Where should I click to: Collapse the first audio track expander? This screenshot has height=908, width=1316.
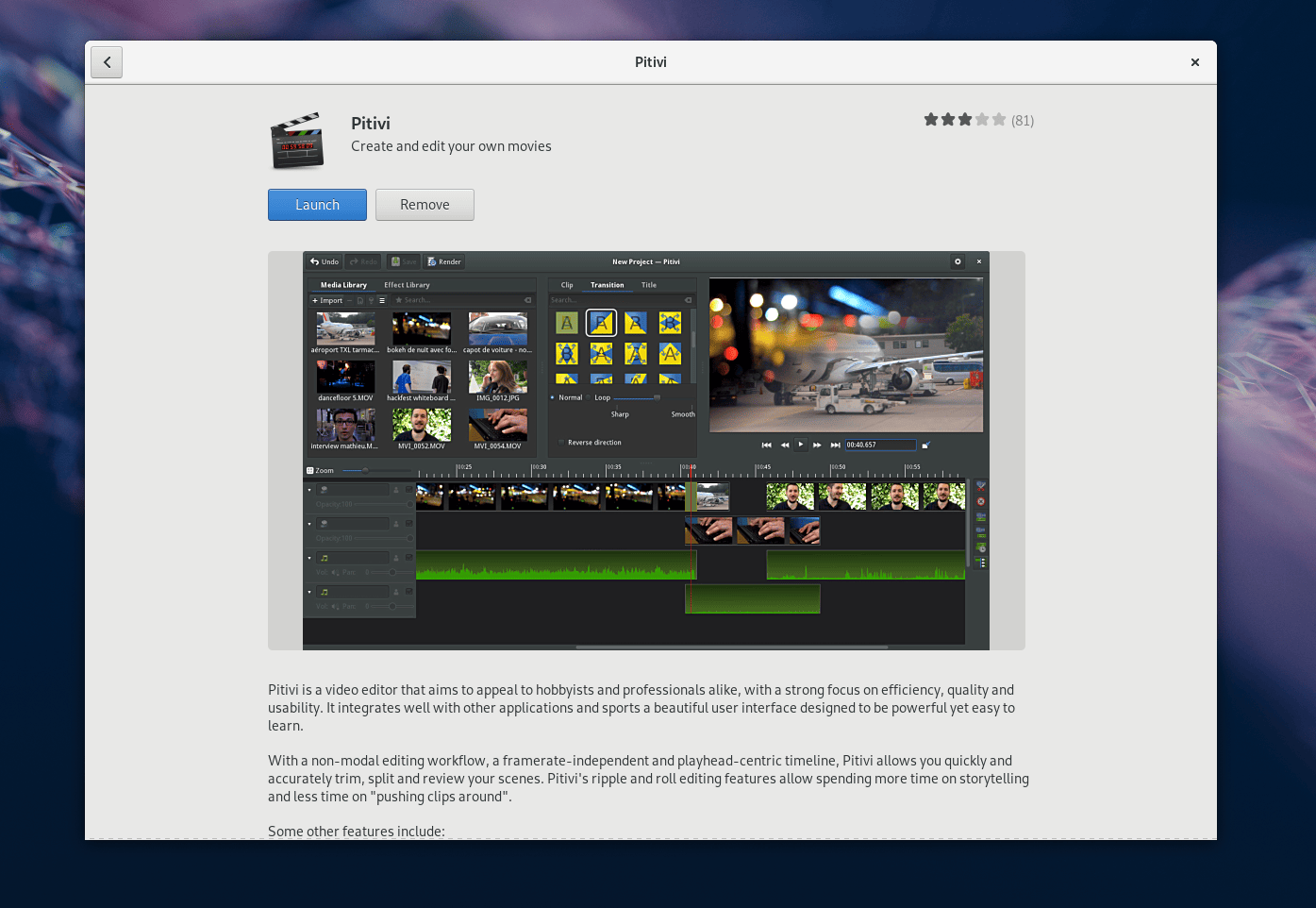pyautogui.click(x=309, y=558)
